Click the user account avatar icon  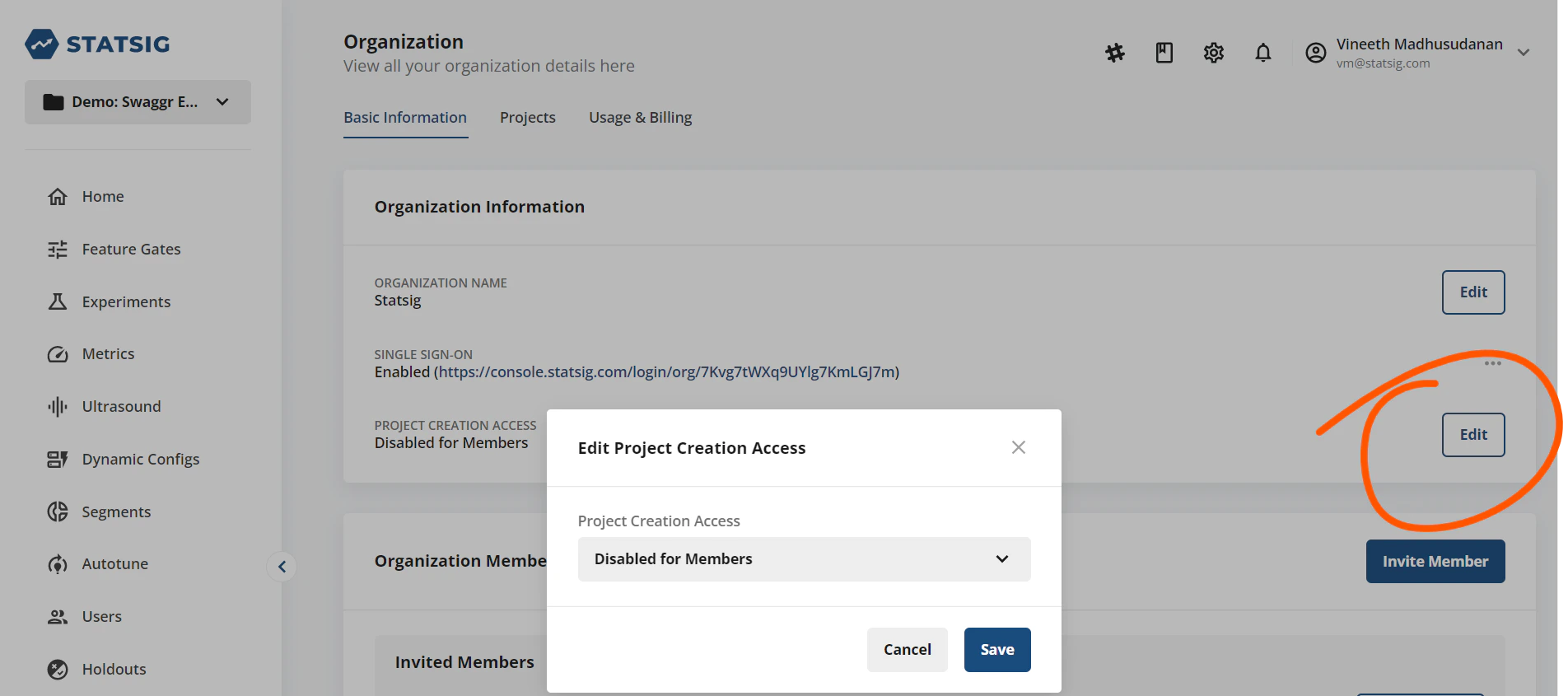1316,54
